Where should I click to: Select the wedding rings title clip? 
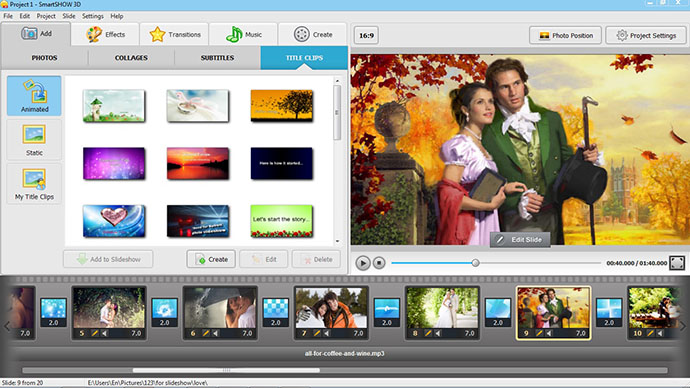[x=198, y=106]
